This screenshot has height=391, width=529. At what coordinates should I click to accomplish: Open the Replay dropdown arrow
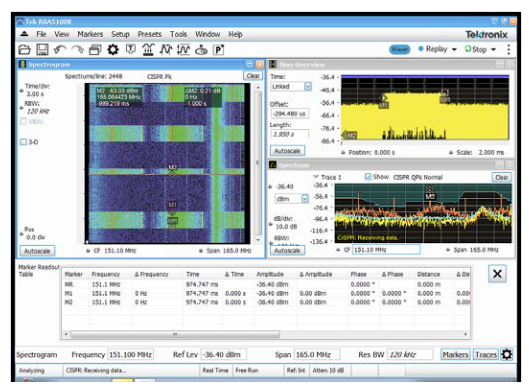(454, 50)
